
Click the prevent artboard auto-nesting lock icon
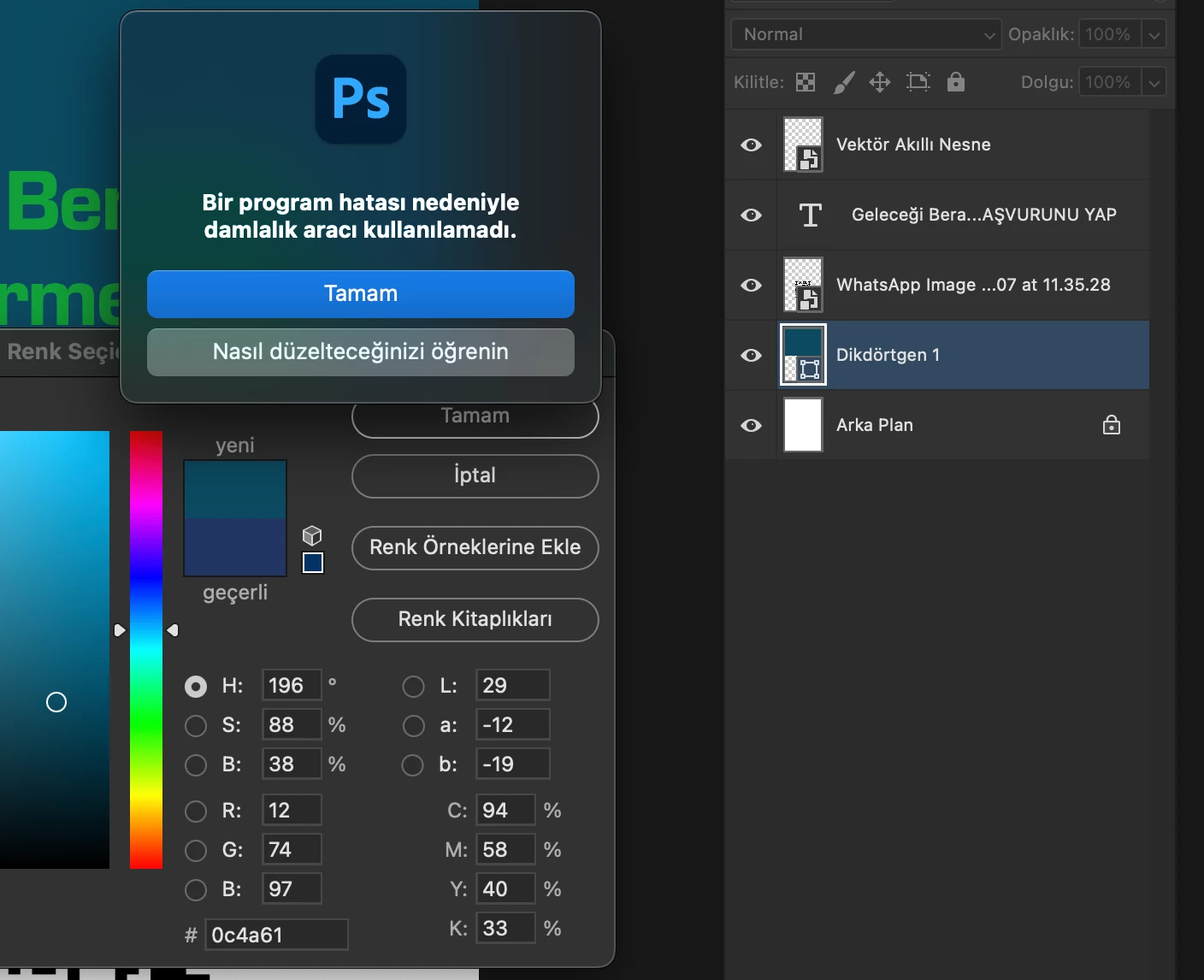tap(918, 82)
